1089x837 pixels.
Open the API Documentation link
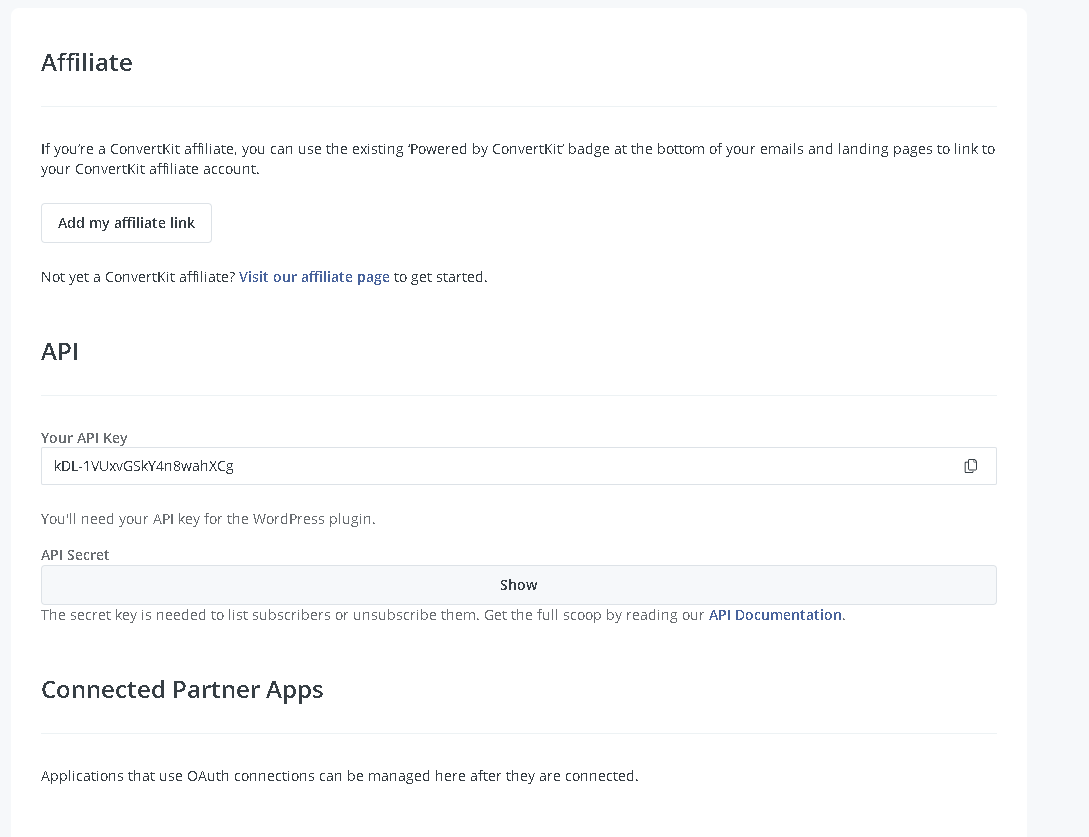point(775,615)
